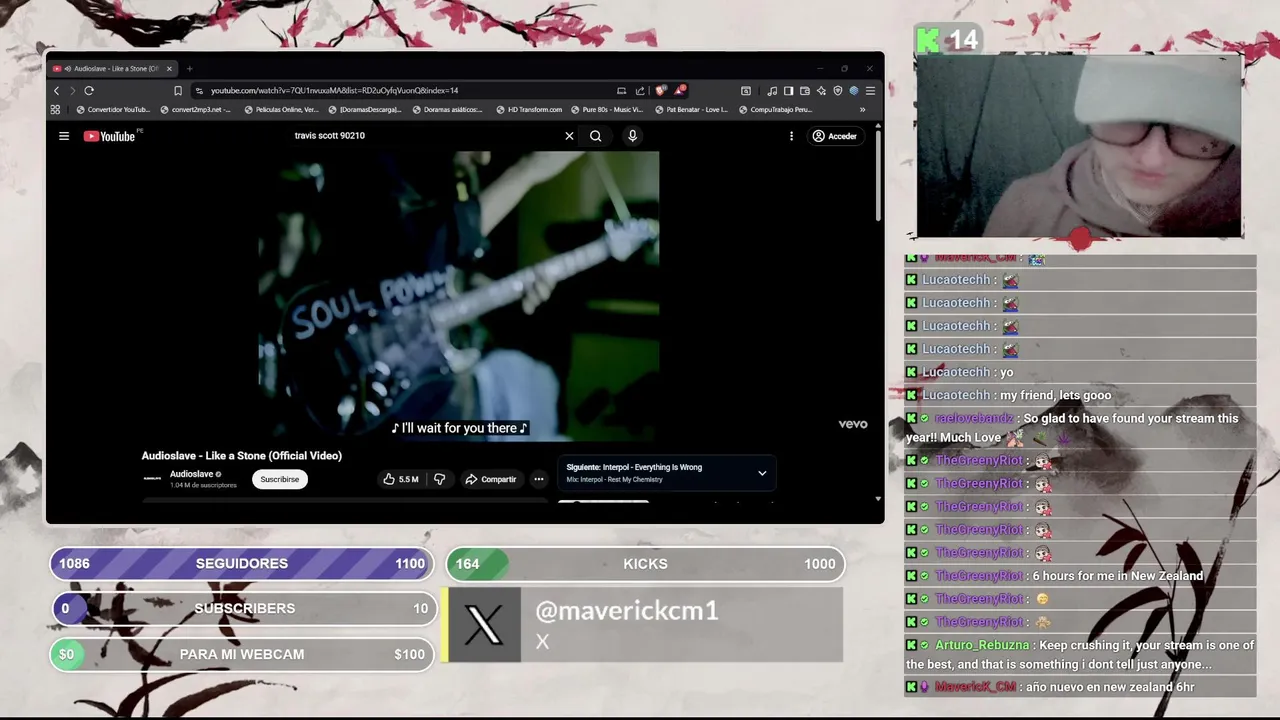
Task: Open Doramas asiáticos bookmark
Action: pos(448,110)
